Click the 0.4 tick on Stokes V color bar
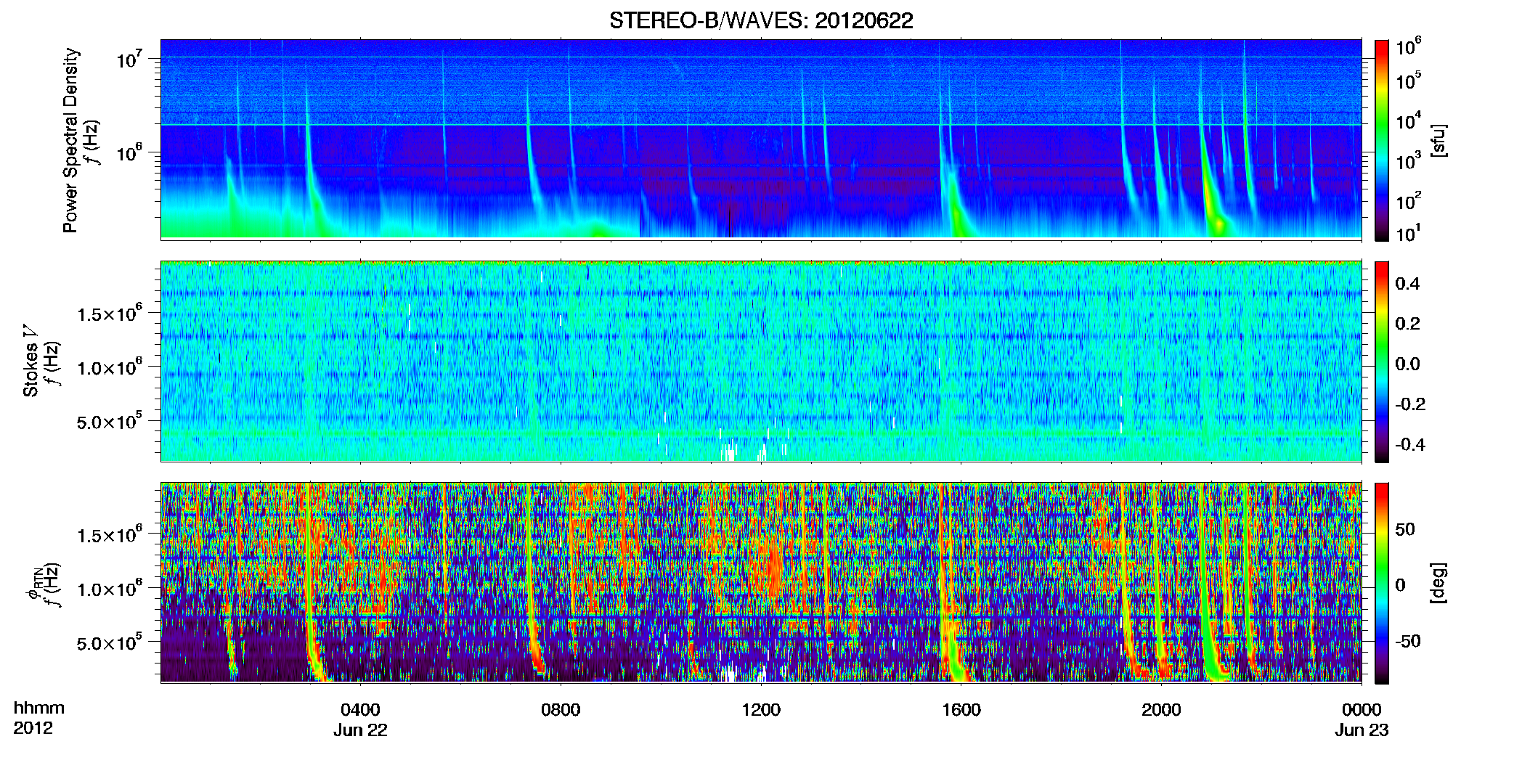Screen dimensions: 1522x784 (x=1407, y=284)
